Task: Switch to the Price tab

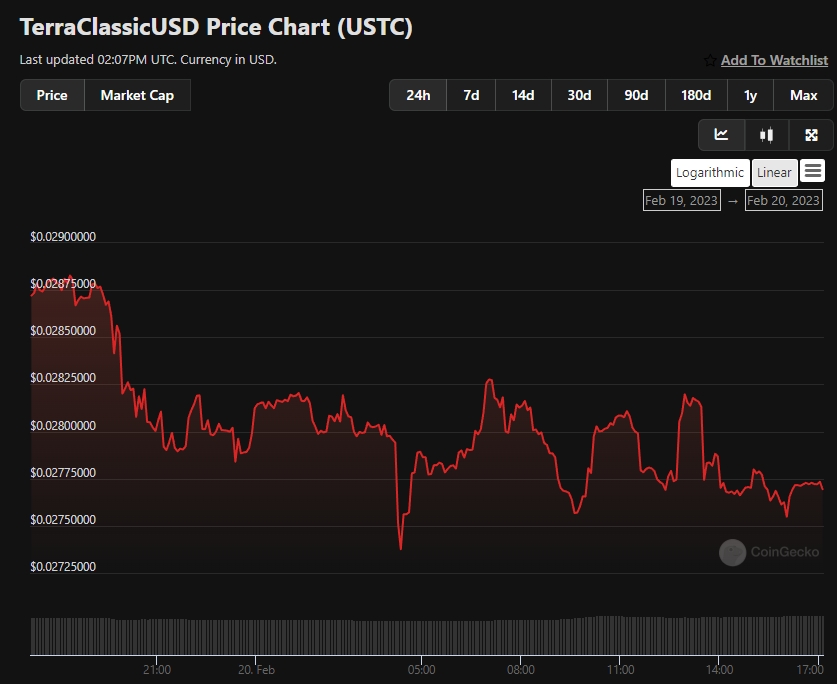Action: coord(52,95)
